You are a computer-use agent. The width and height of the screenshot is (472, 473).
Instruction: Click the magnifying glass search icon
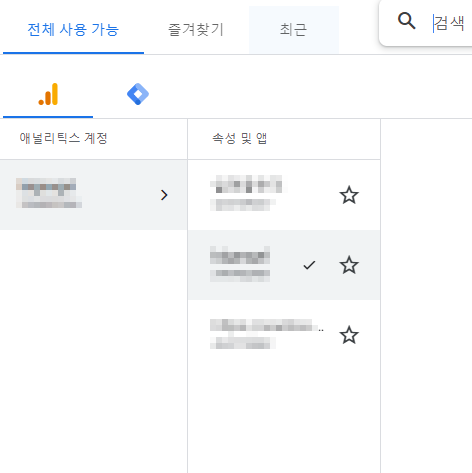(406, 21)
